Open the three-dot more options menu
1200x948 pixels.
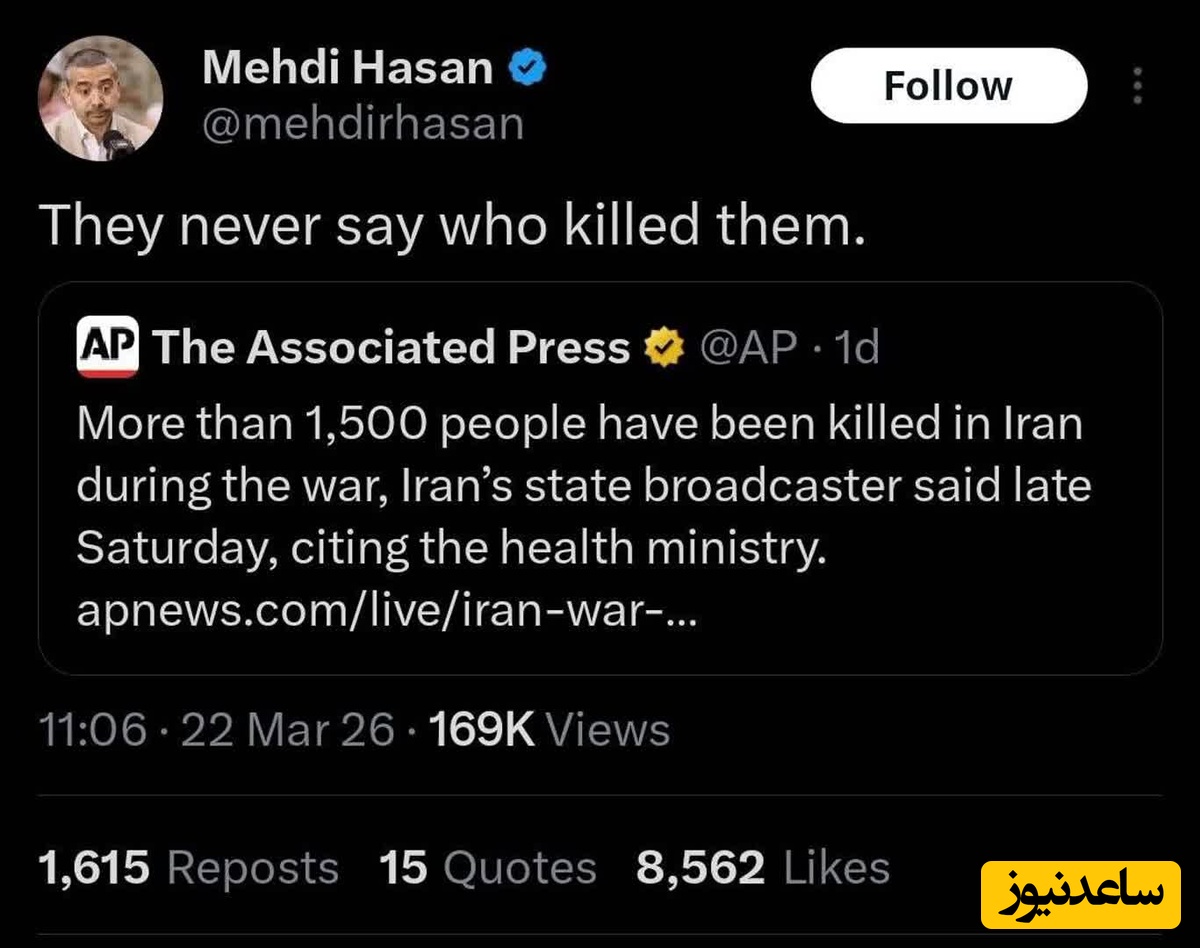point(1136,88)
